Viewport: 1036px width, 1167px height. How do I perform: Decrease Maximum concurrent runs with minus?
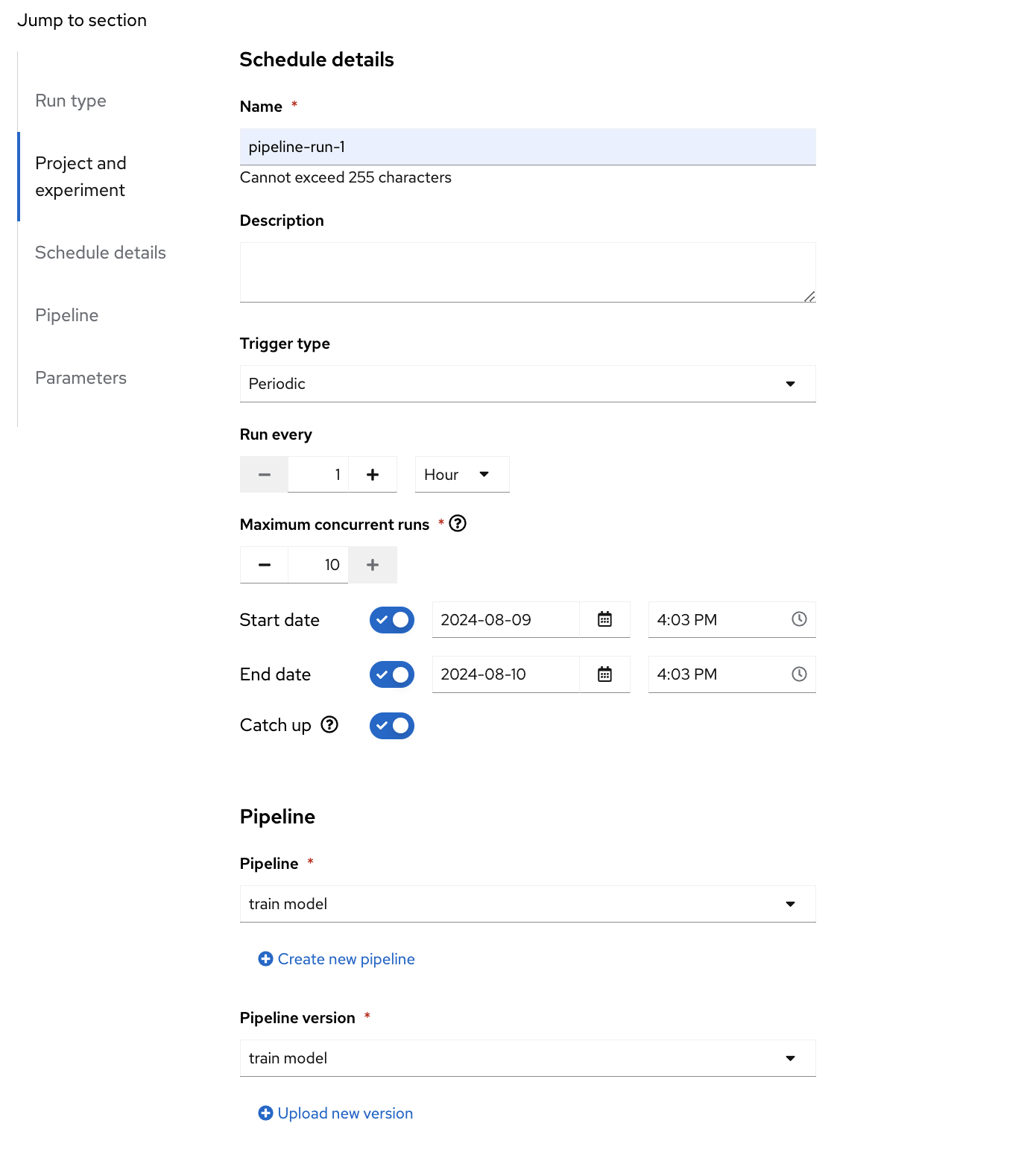click(x=264, y=565)
